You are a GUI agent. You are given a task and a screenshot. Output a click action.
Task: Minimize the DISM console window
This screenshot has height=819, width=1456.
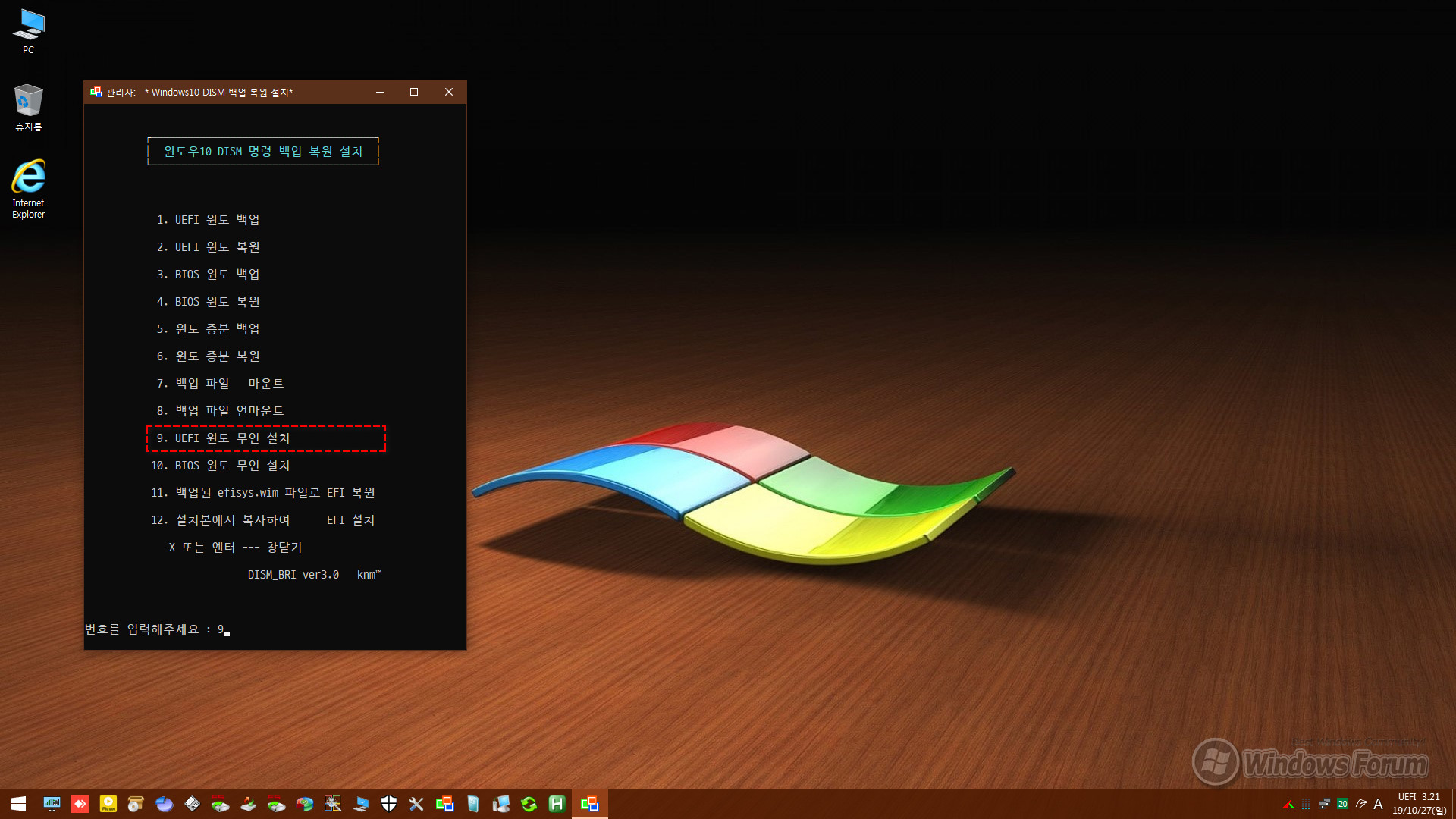(380, 92)
